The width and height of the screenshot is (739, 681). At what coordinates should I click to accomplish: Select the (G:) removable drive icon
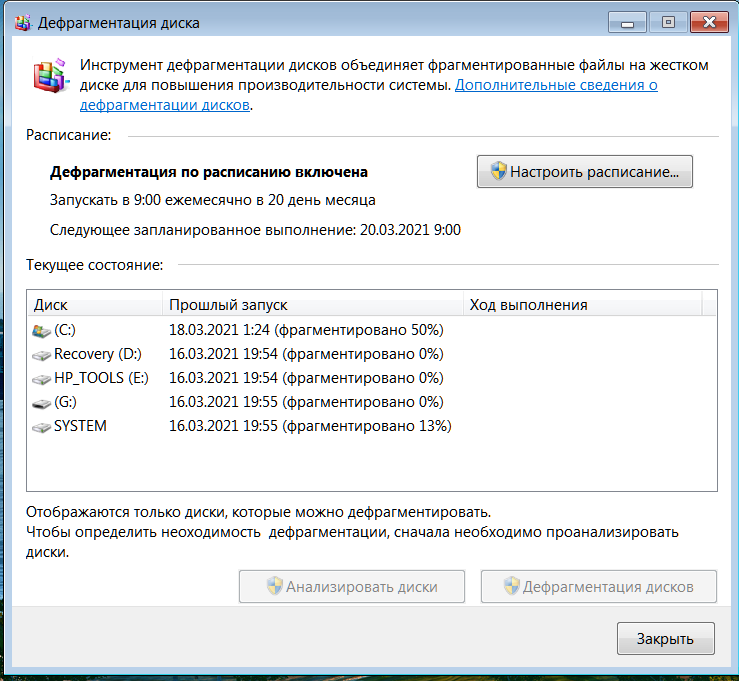(x=41, y=403)
